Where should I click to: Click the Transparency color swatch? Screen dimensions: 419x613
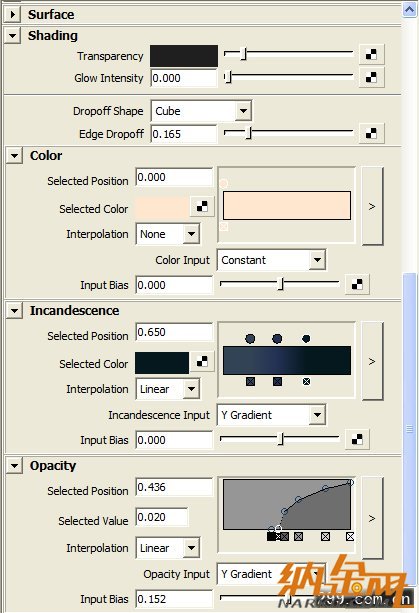point(184,56)
